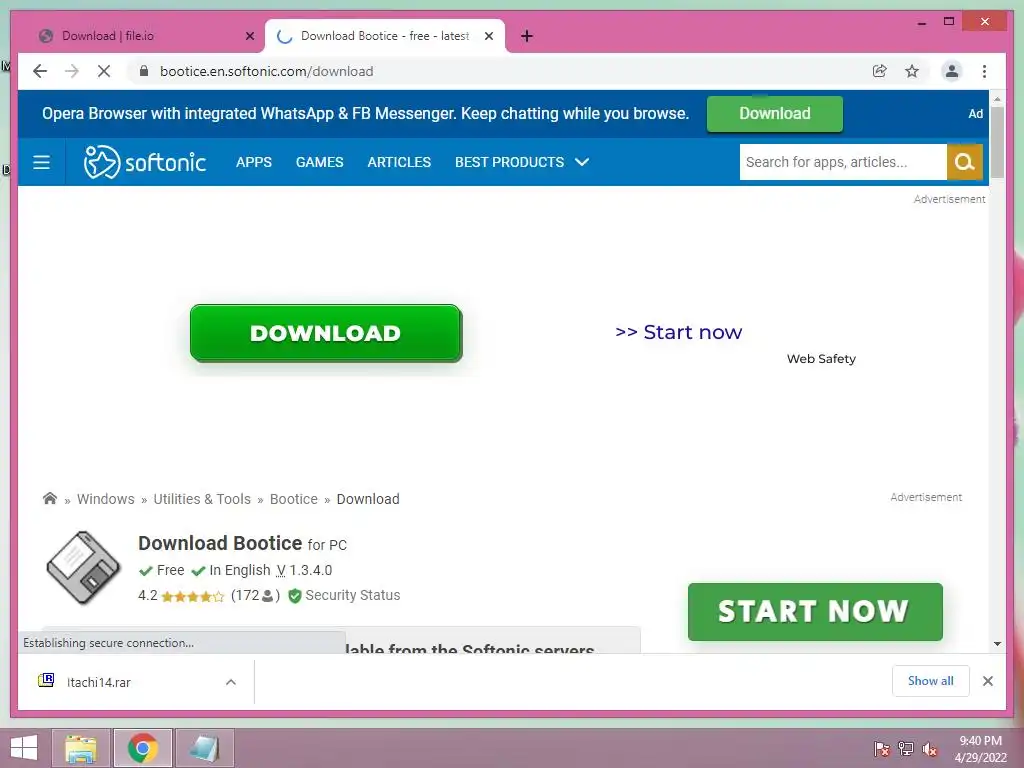The width and height of the screenshot is (1024, 768).
Task: Expand Itachi14.rar download options chevron
Action: [x=231, y=682]
